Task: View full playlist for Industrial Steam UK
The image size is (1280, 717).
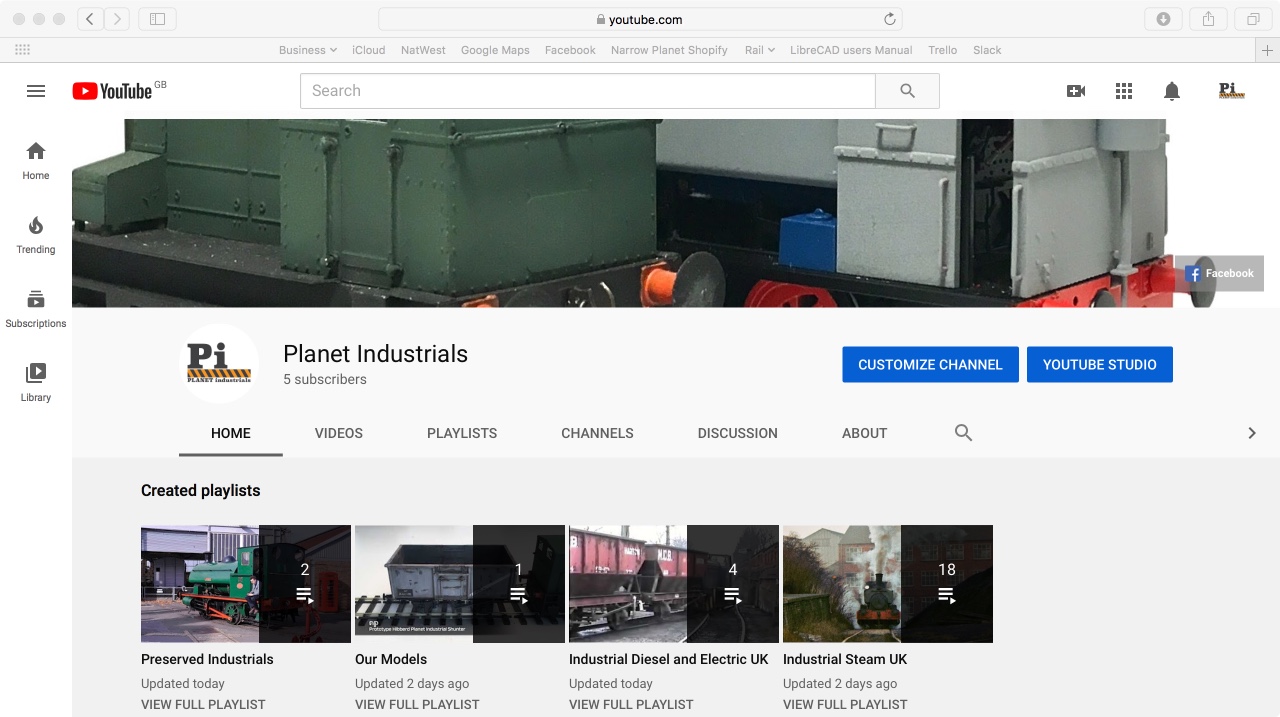Action: click(x=845, y=705)
